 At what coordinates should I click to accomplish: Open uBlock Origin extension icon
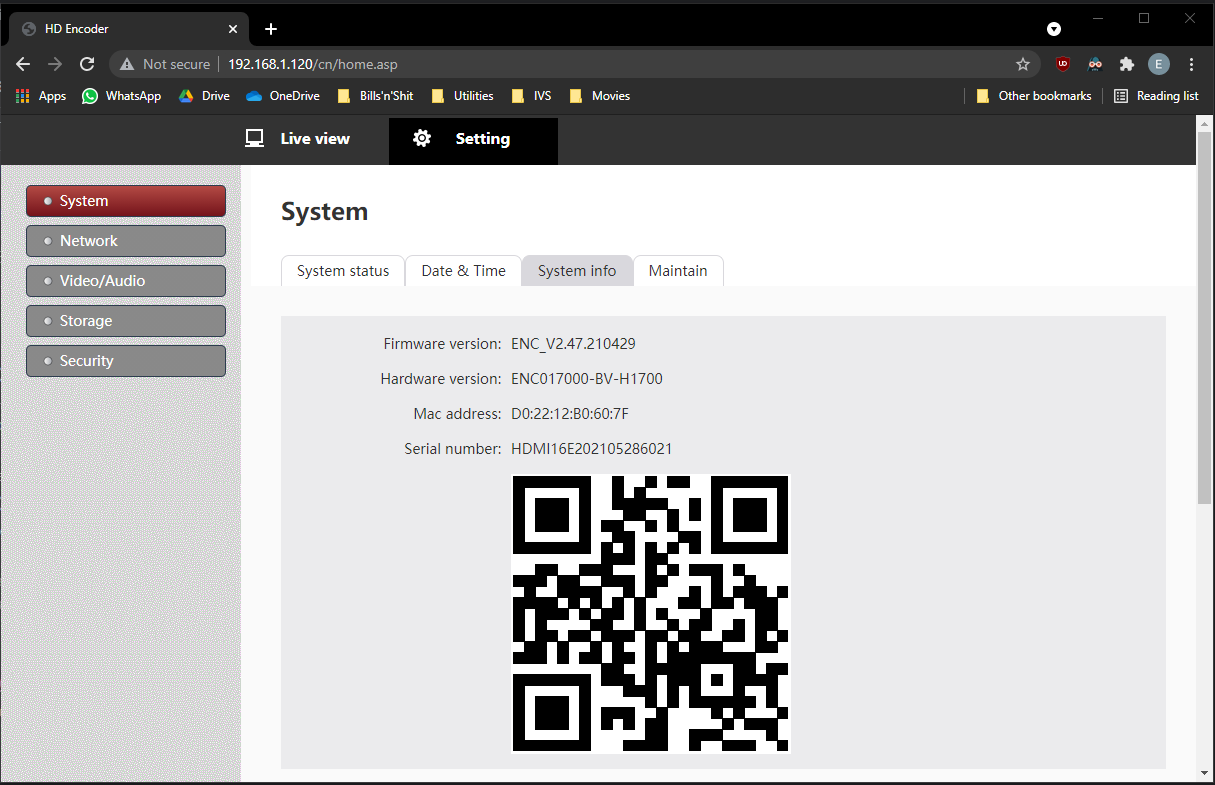(1063, 64)
